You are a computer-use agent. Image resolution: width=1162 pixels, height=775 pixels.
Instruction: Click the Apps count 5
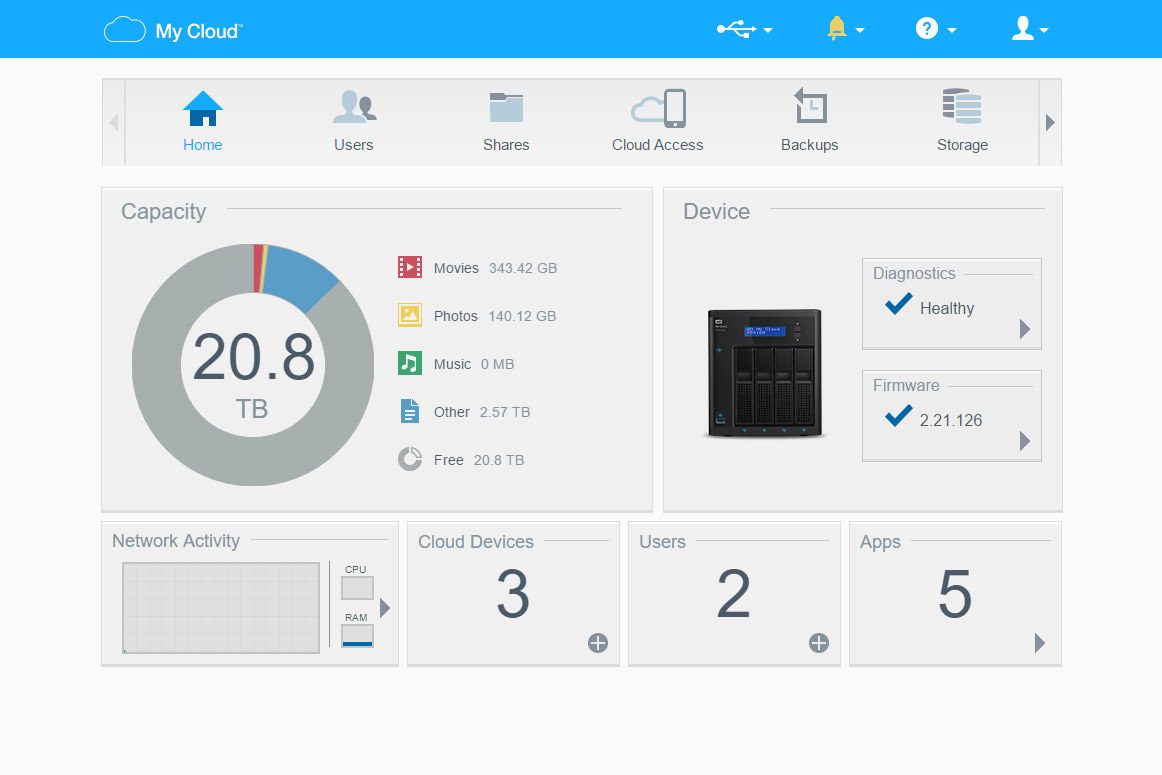(954, 594)
